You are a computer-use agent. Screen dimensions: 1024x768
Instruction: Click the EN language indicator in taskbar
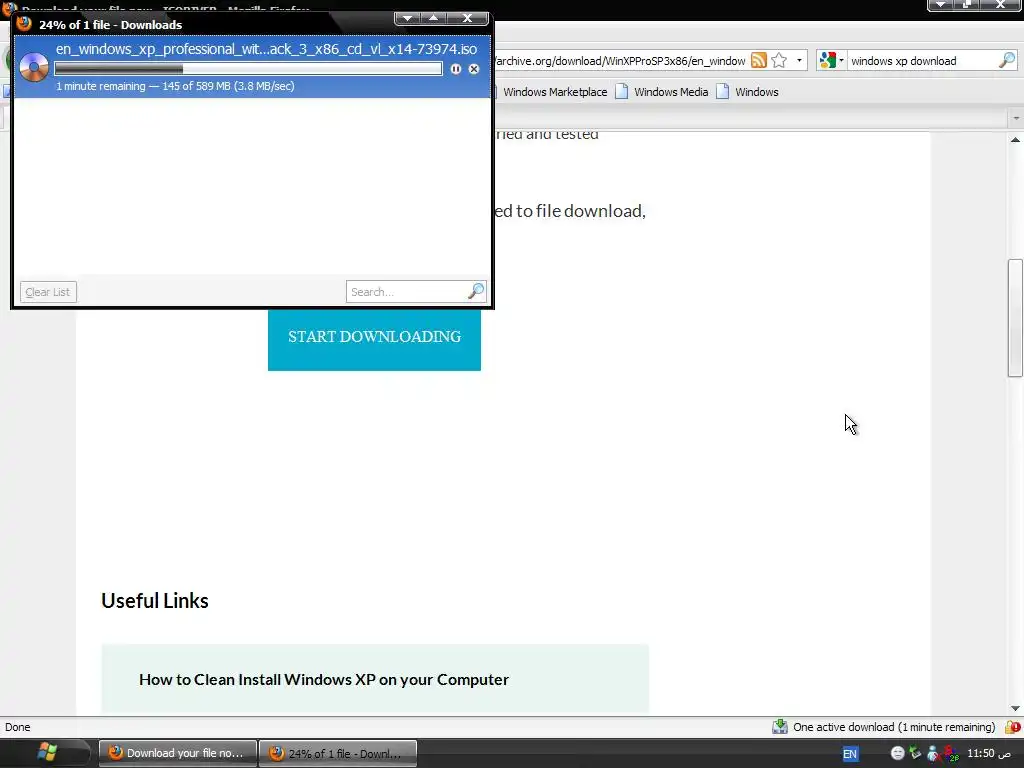850,754
